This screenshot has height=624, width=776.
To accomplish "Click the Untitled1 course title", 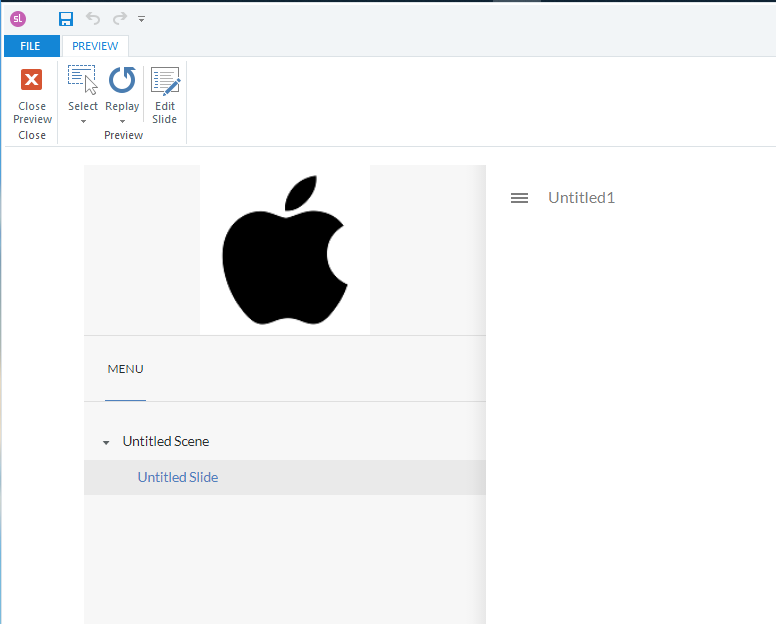I will pos(581,198).
